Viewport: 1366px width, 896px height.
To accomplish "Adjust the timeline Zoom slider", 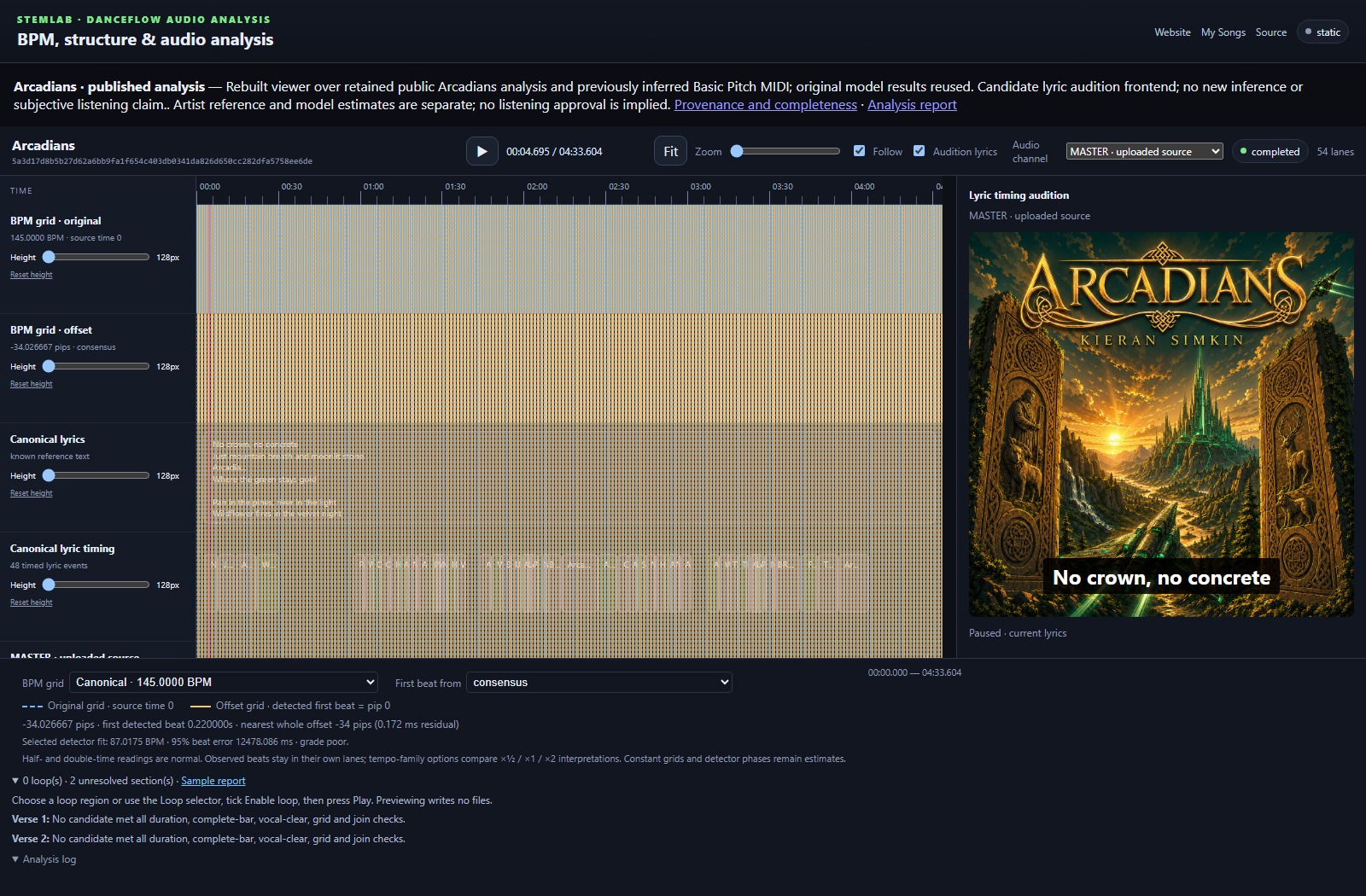I will [785, 151].
